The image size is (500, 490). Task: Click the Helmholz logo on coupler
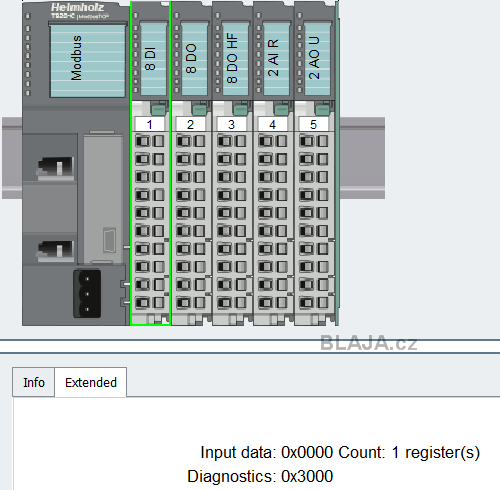click(77, 7)
